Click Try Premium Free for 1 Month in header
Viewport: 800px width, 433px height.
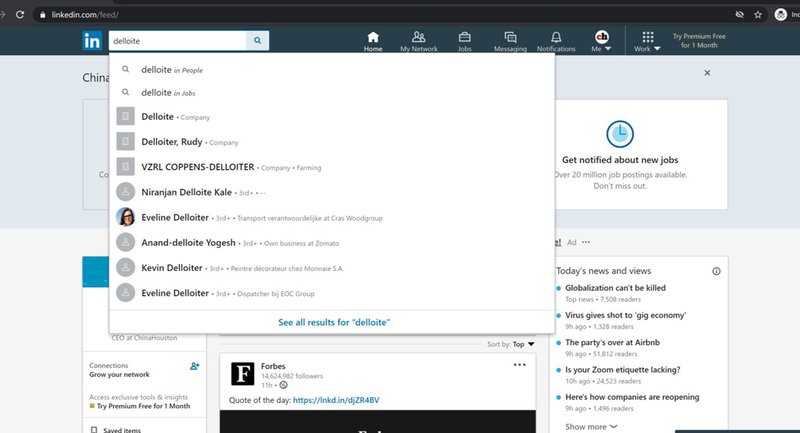(x=699, y=41)
